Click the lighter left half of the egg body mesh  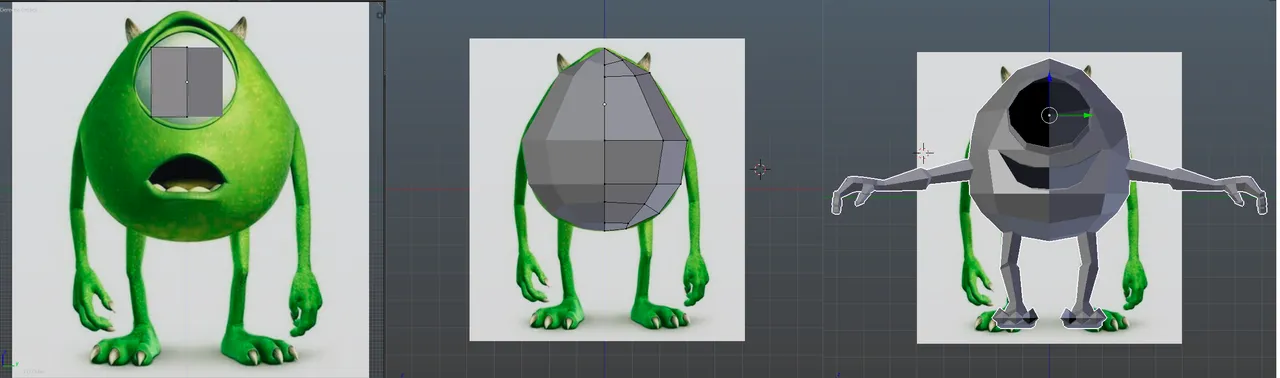click(x=563, y=140)
